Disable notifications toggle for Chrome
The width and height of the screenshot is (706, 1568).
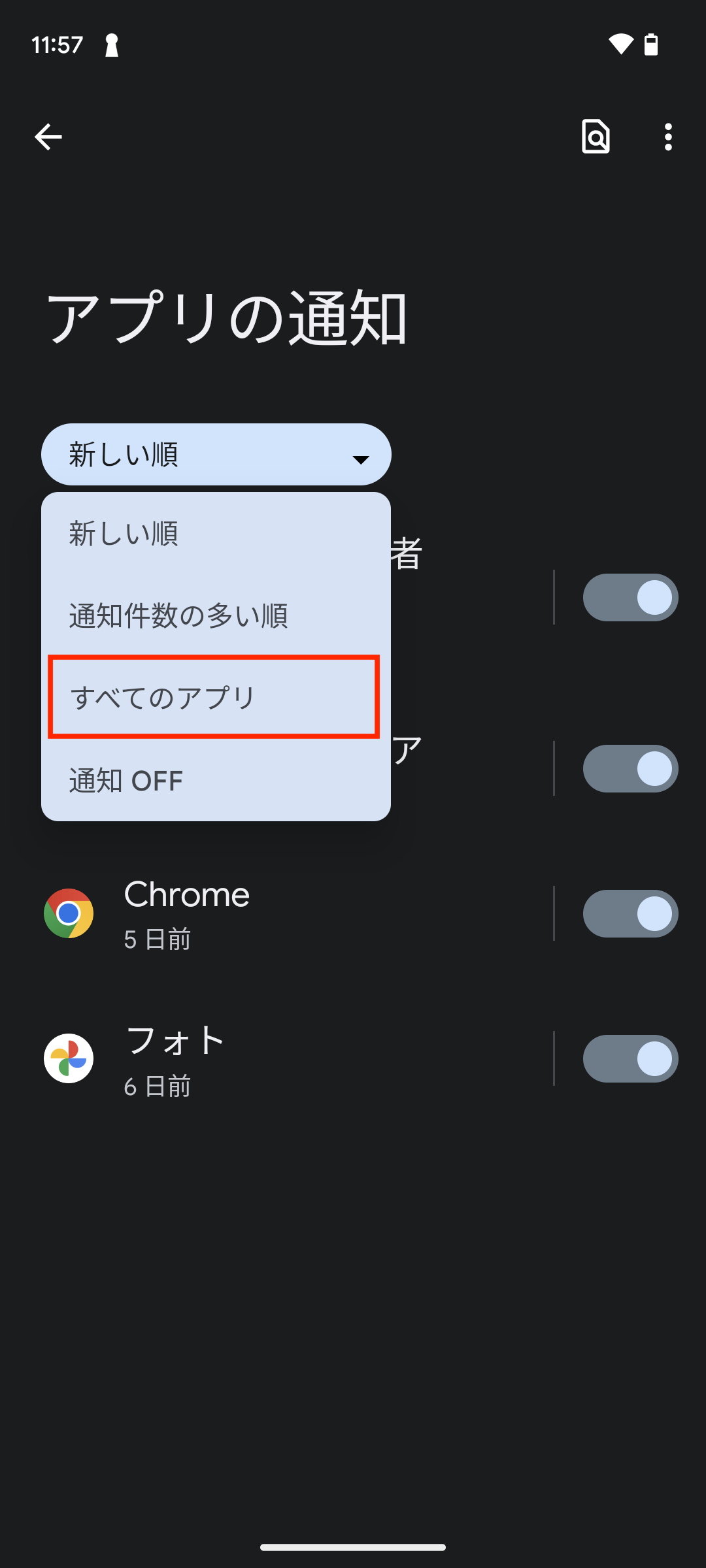click(x=630, y=913)
